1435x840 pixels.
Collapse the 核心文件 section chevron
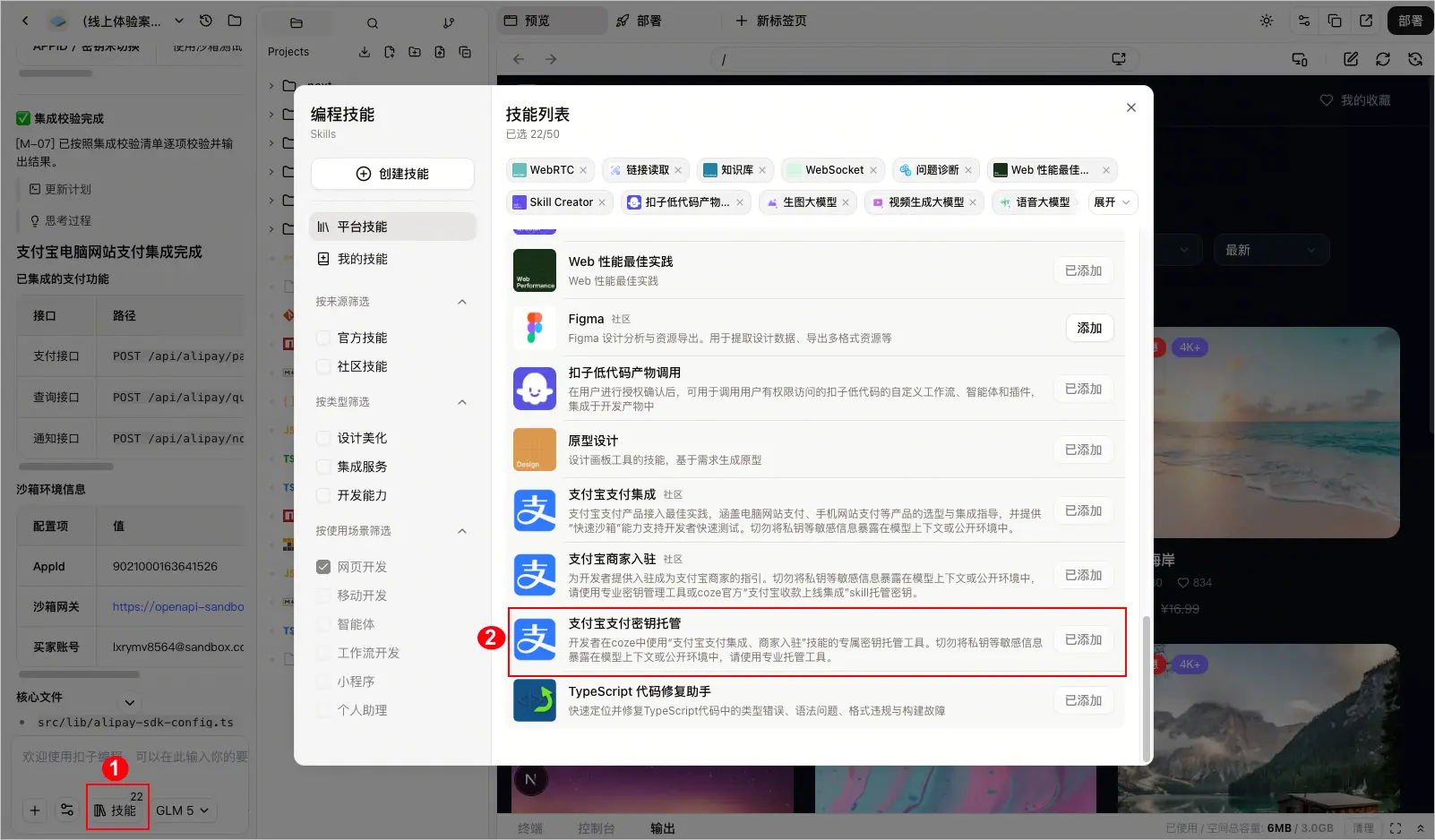tap(130, 702)
